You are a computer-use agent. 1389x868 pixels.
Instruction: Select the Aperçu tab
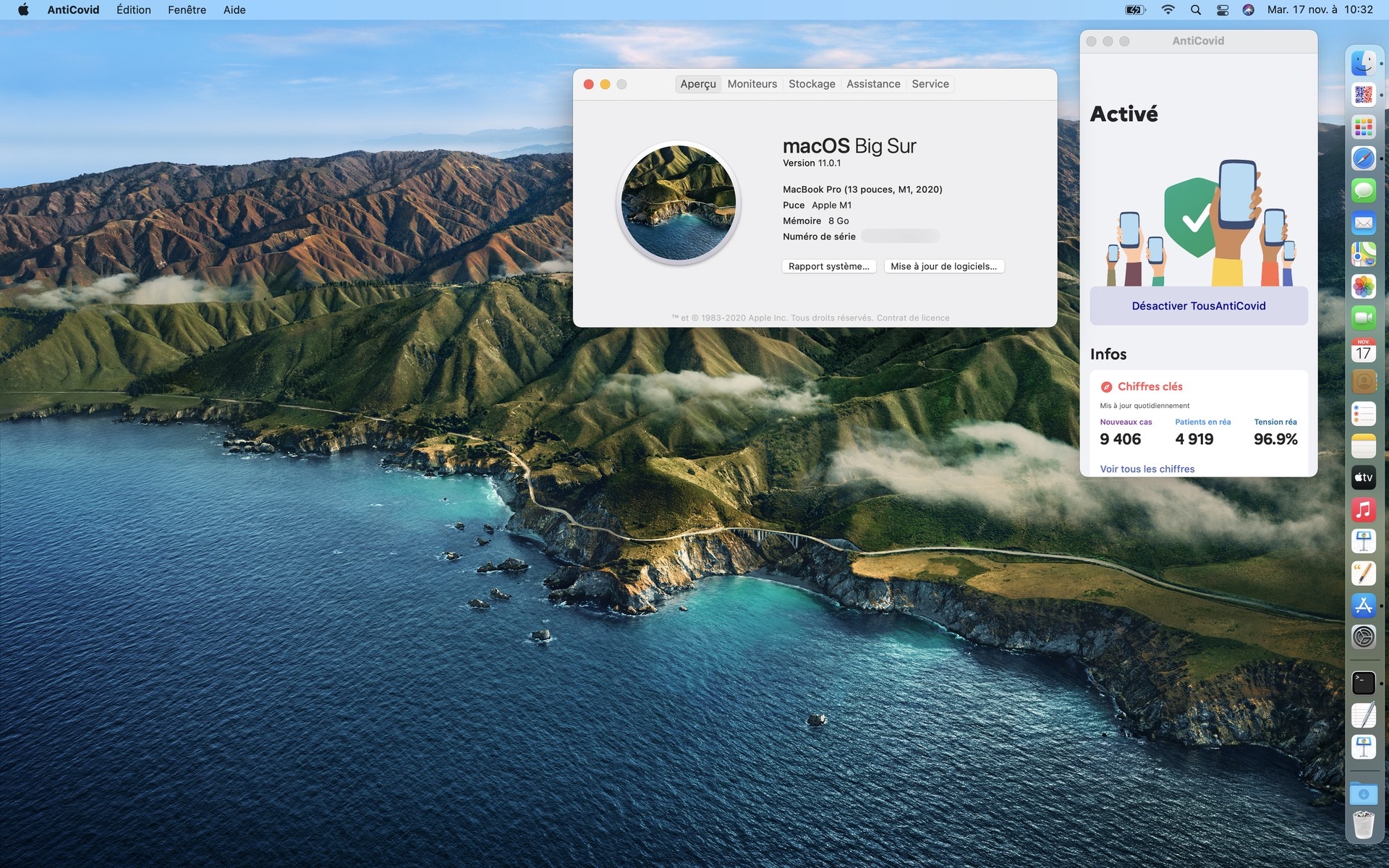[x=698, y=84]
